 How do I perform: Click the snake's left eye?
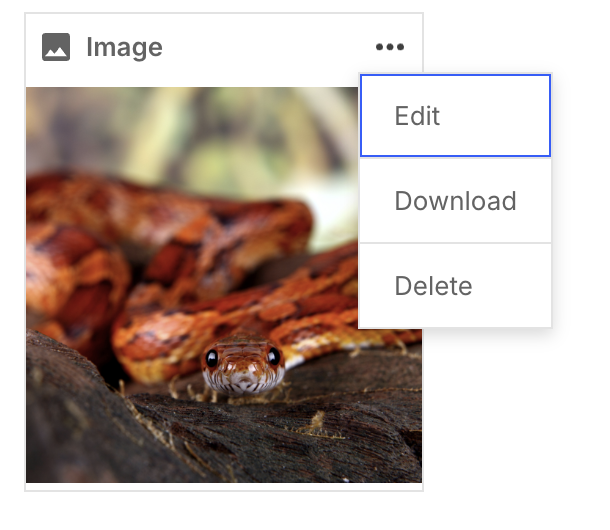(212, 358)
